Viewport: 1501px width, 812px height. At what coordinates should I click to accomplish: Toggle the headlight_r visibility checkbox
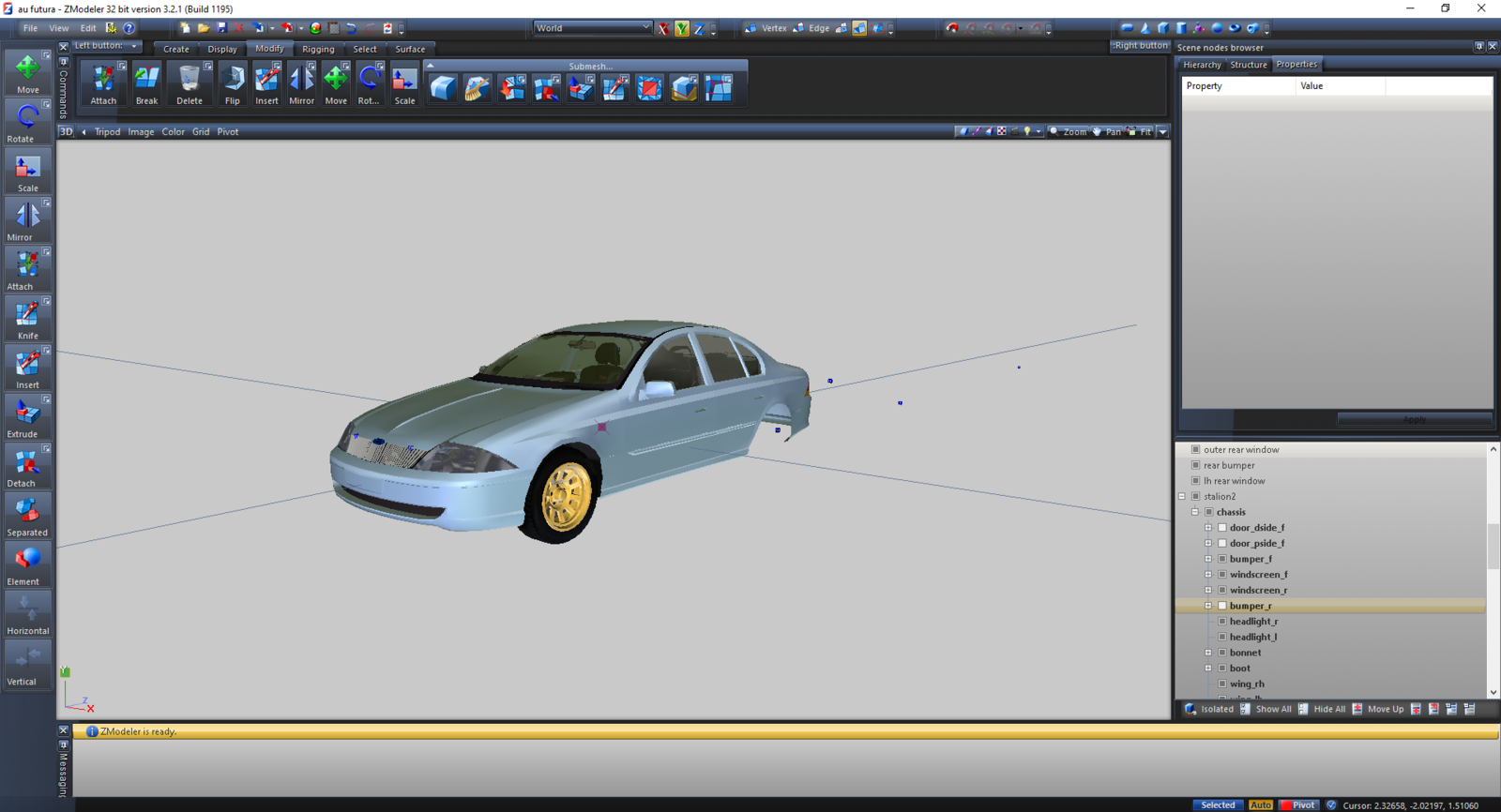pos(1222,622)
